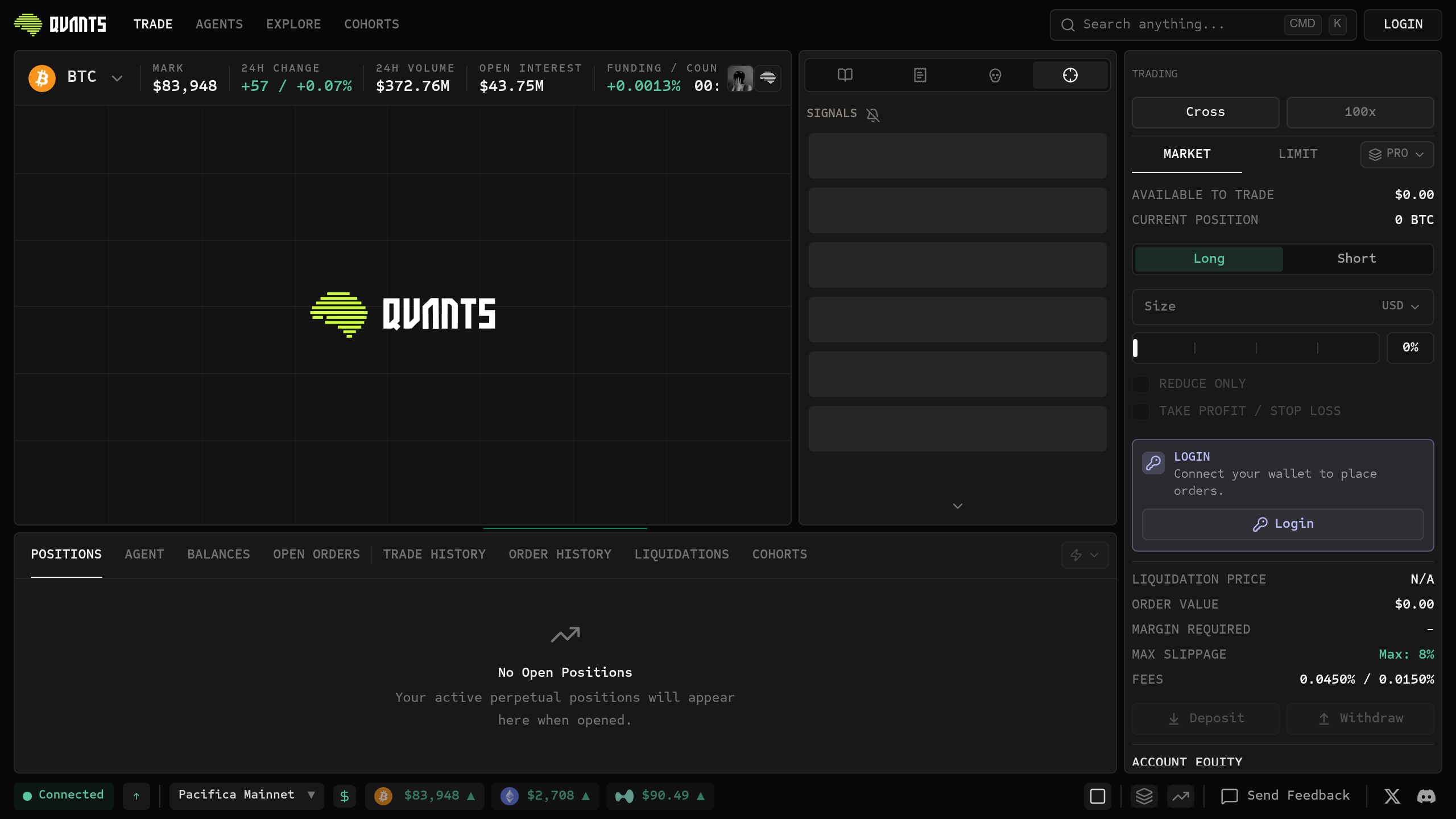The image size is (1456, 819).
Task: Enable Take Profit / Stop Loss checkbox
Action: pos(1141,411)
